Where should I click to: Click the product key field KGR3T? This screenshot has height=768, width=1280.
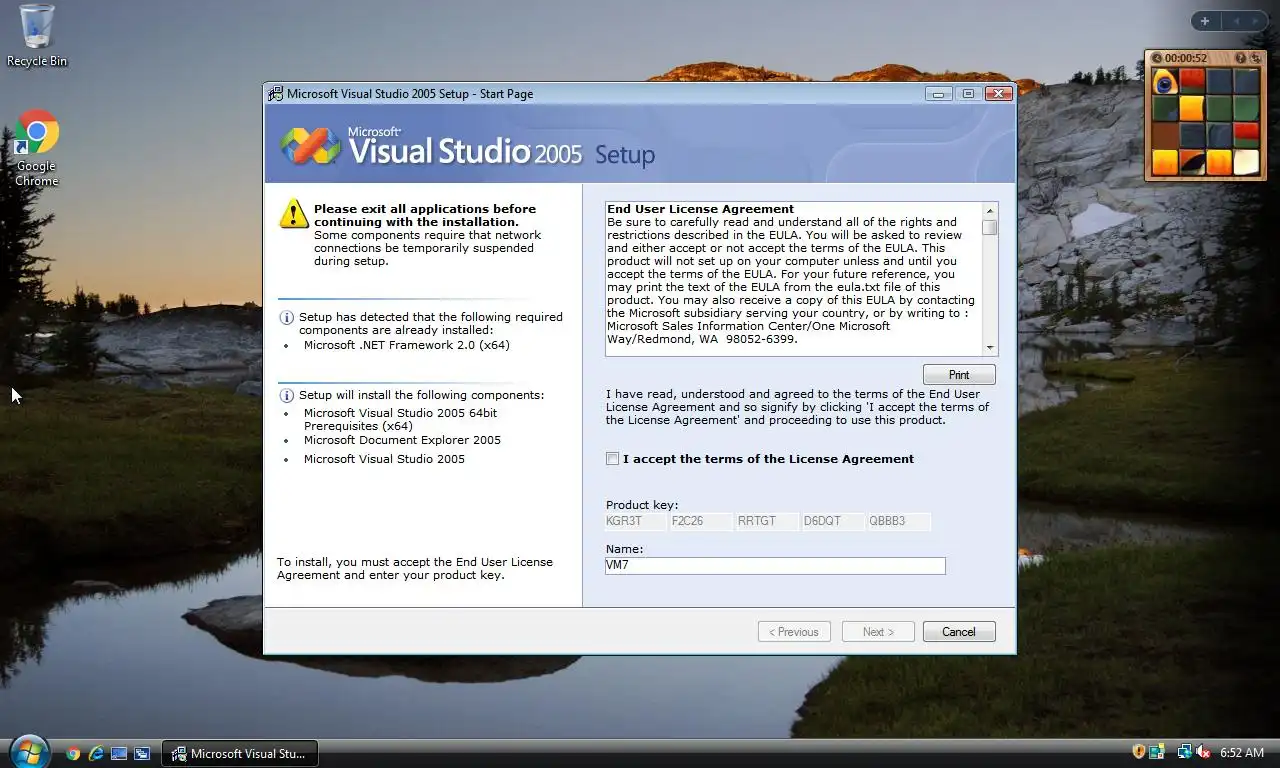tap(635, 521)
